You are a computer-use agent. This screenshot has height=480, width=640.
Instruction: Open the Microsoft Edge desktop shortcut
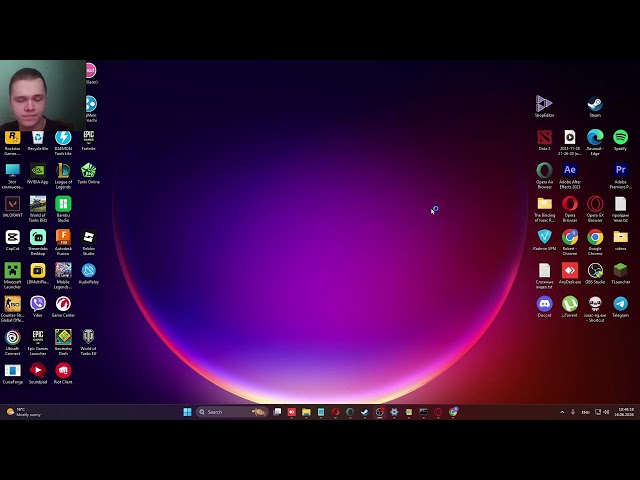(x=595, y=143)
